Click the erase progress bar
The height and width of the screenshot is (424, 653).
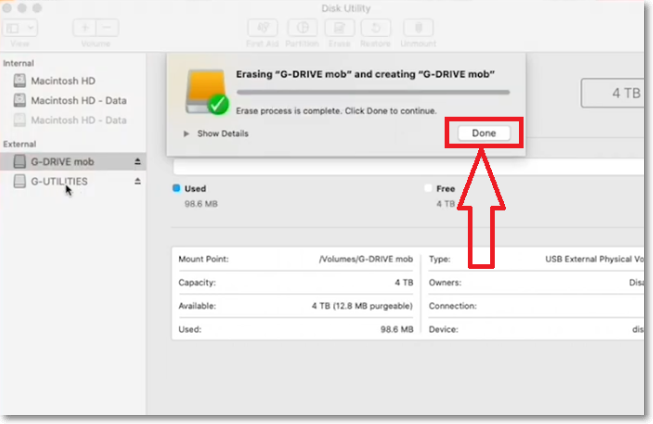[373, 92]
